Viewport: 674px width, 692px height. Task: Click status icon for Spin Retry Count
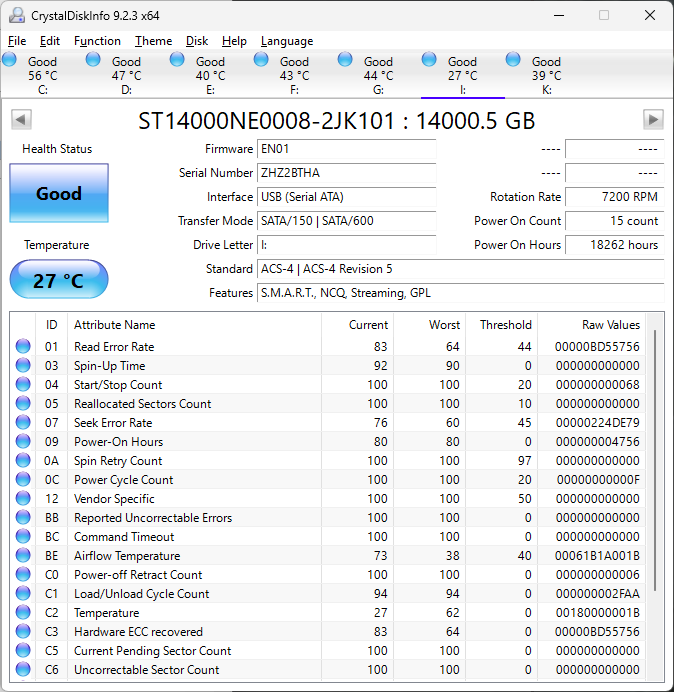pos(23,460)
